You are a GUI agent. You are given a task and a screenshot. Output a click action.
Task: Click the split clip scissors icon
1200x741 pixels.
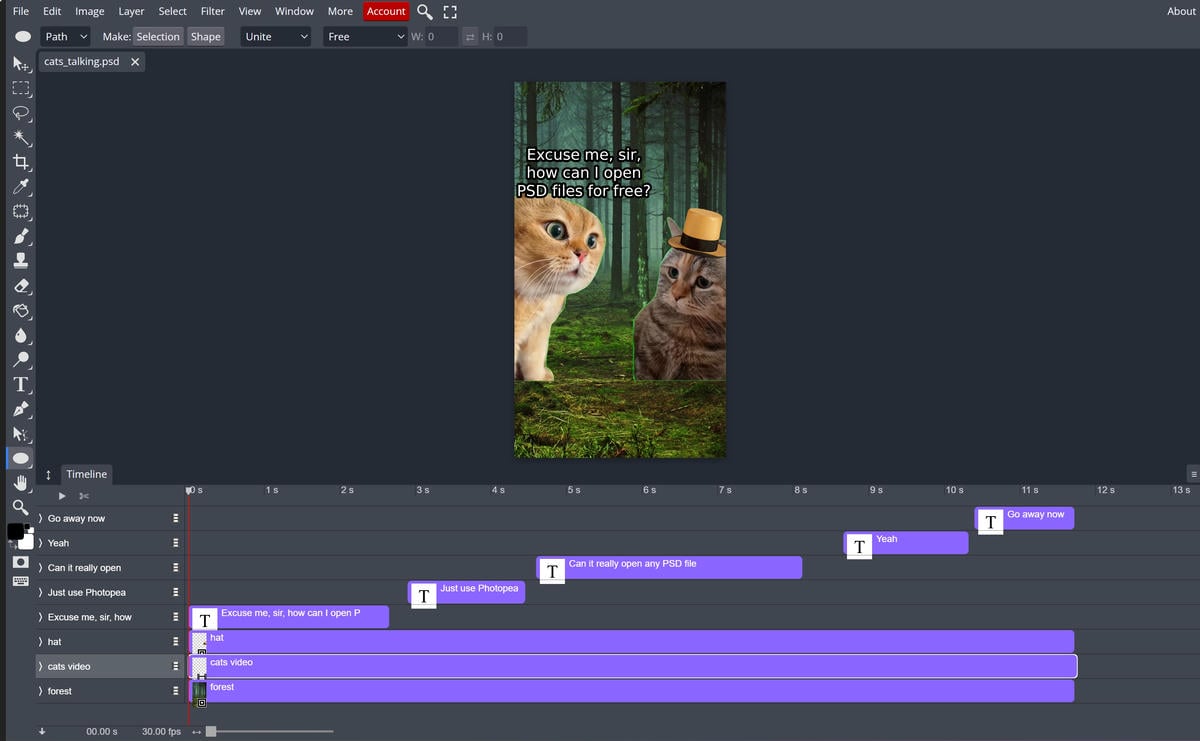(x=84, y=496)
